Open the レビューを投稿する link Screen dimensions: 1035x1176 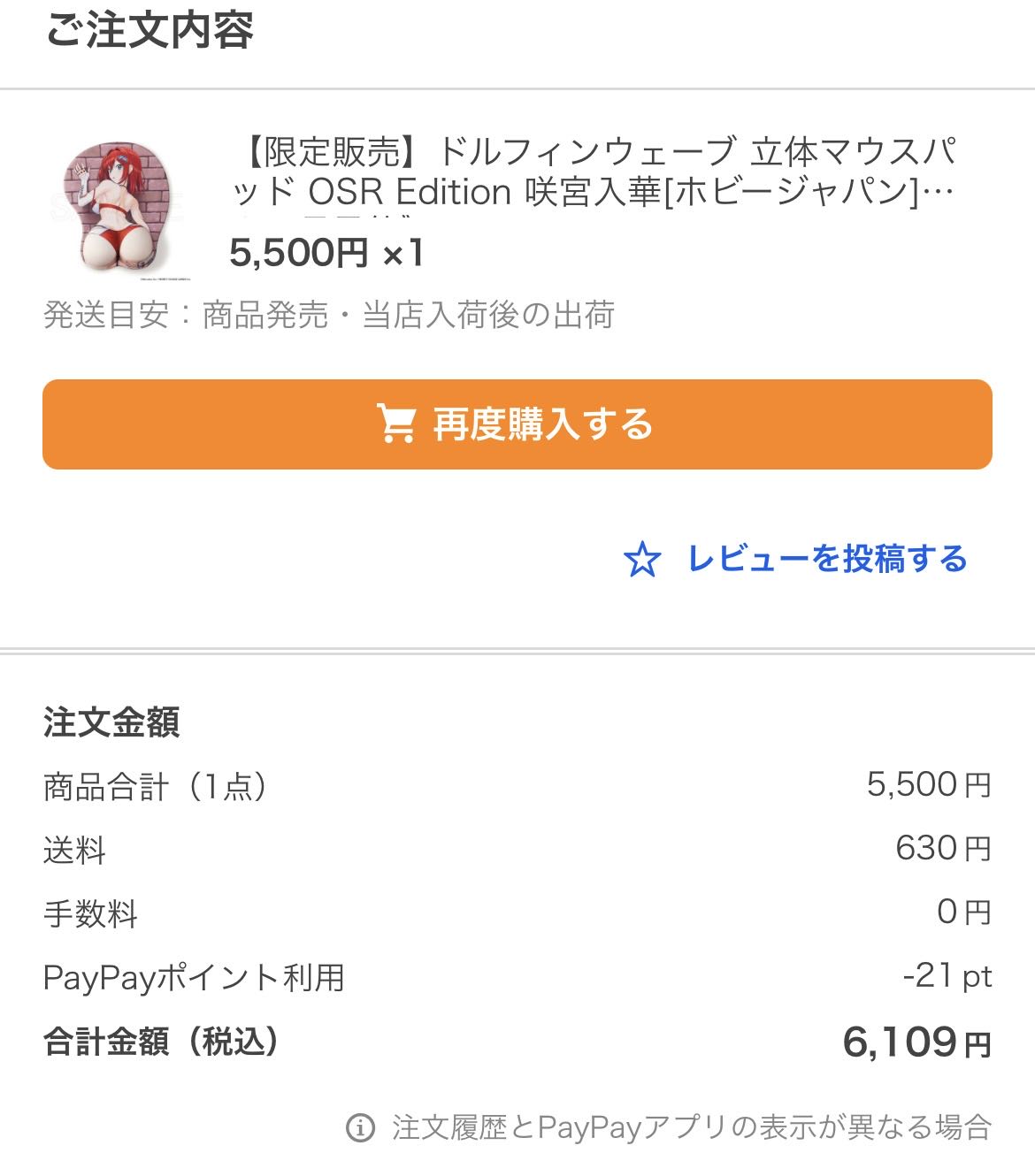[827, 559]
